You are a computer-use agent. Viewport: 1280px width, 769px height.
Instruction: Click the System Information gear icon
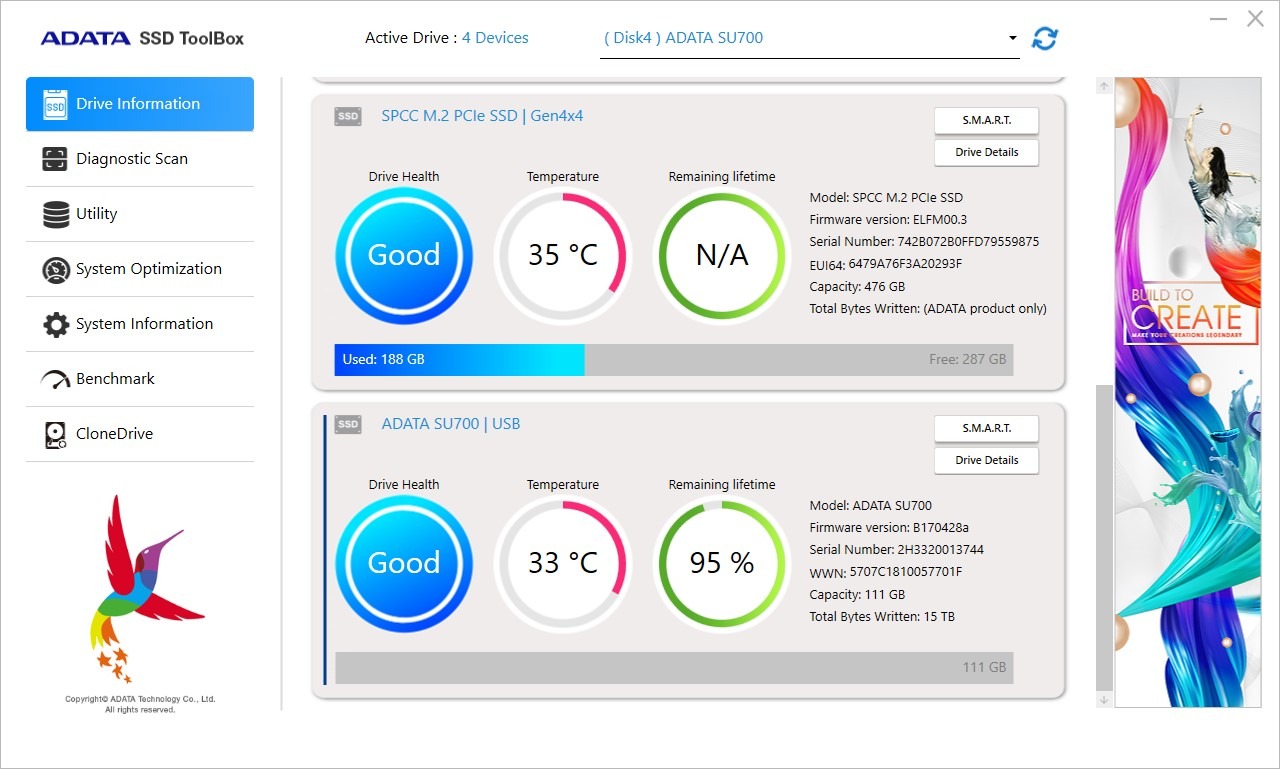tap(55, 324)
